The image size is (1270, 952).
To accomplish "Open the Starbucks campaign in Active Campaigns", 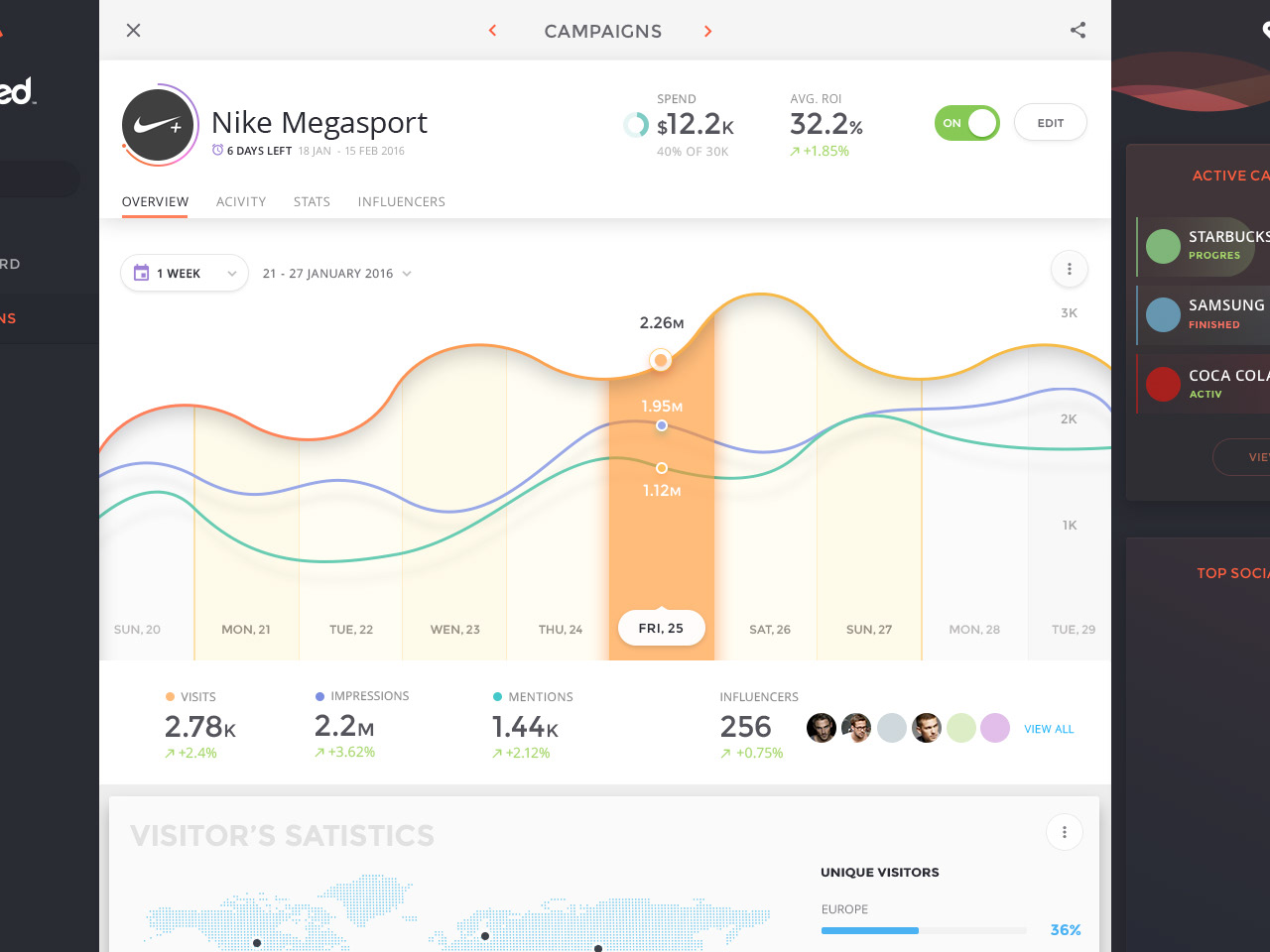I will tap(1203, 246).
